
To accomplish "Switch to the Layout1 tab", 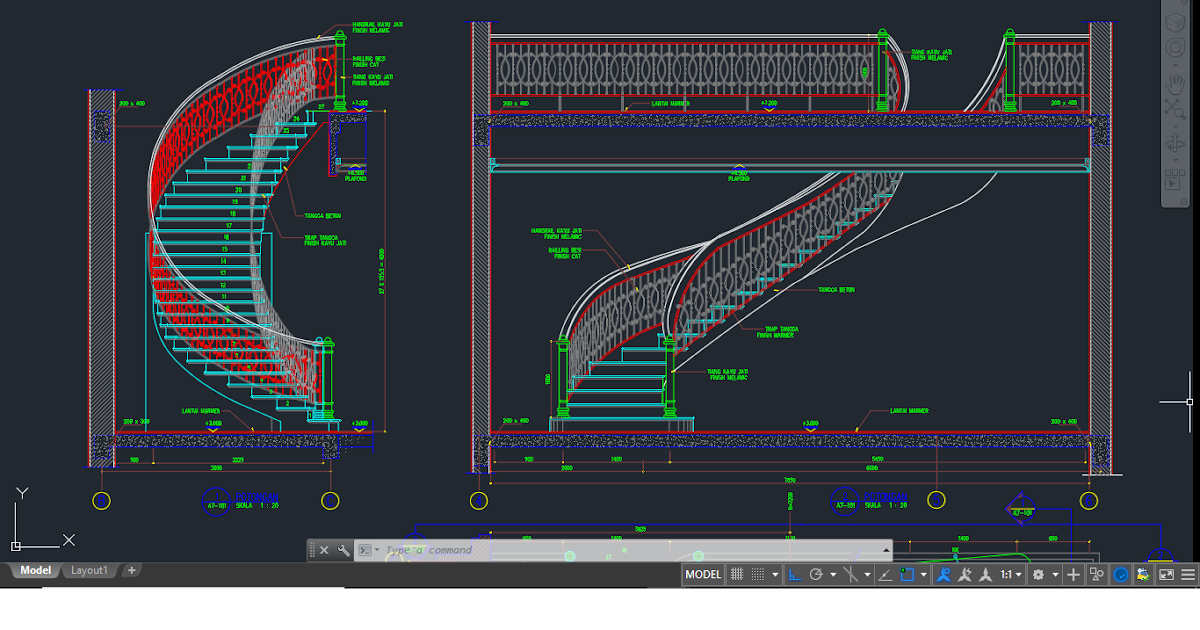I will tap(90, 570).
